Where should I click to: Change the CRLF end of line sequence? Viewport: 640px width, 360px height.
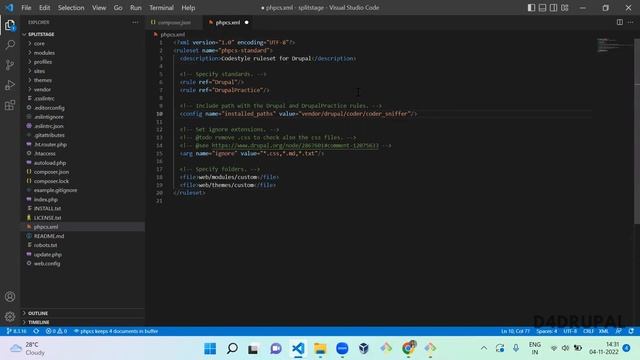pos(588,331)
